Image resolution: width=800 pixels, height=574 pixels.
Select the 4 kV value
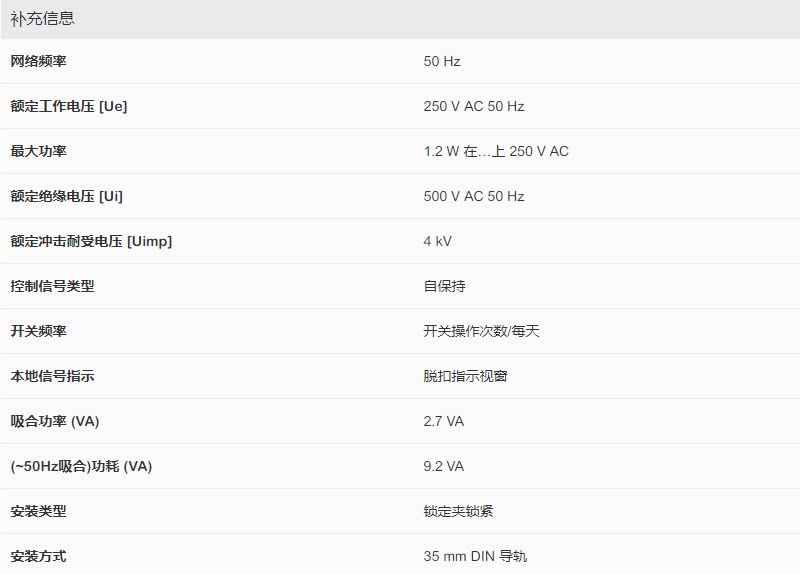[438, 241]
